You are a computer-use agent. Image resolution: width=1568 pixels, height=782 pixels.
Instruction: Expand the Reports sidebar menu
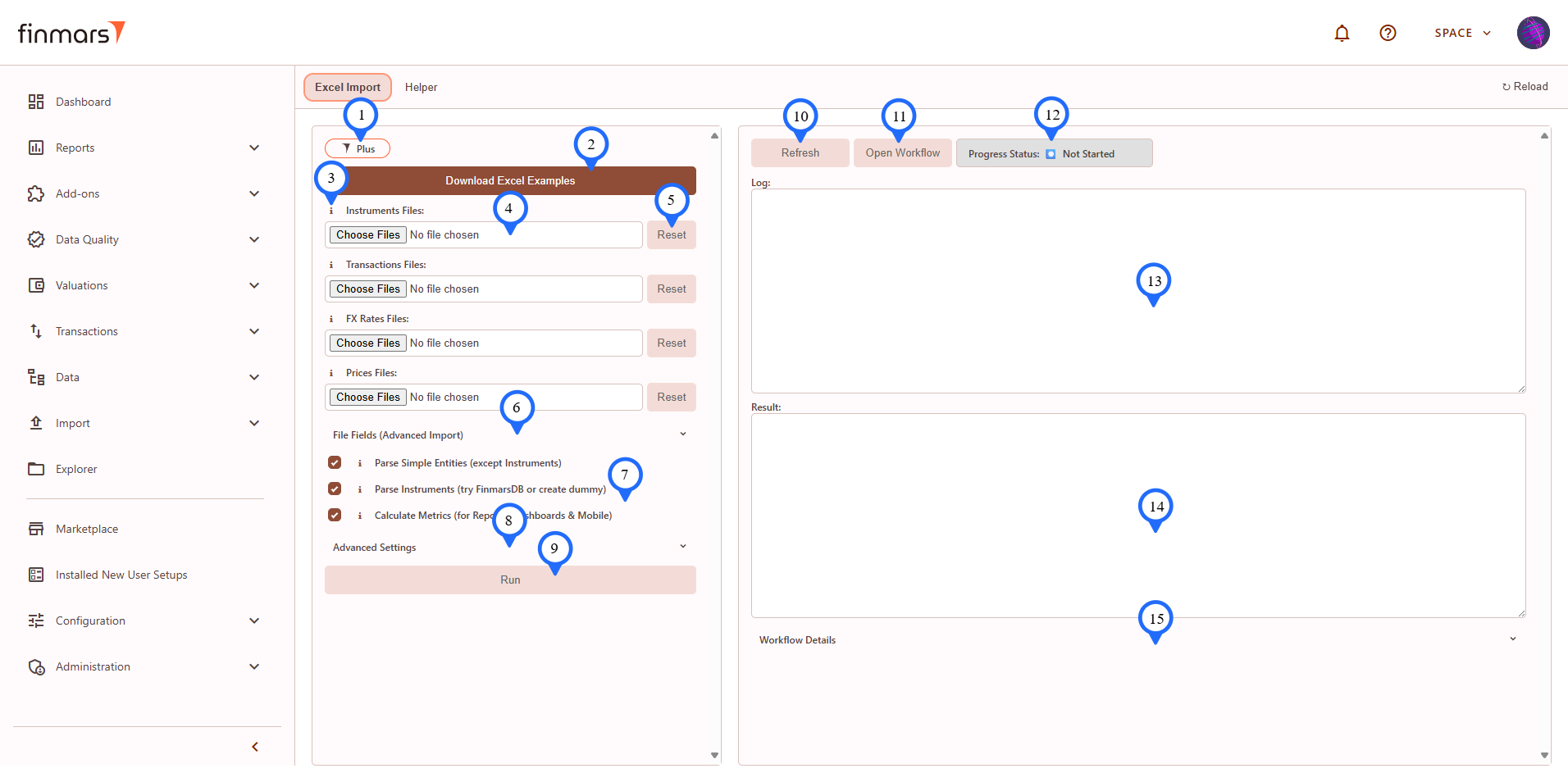pos(254,148)
